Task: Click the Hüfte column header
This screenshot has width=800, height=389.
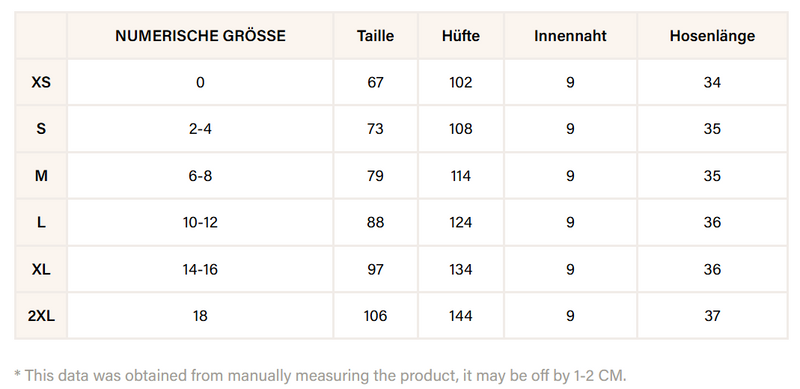Action: (461, 36)
